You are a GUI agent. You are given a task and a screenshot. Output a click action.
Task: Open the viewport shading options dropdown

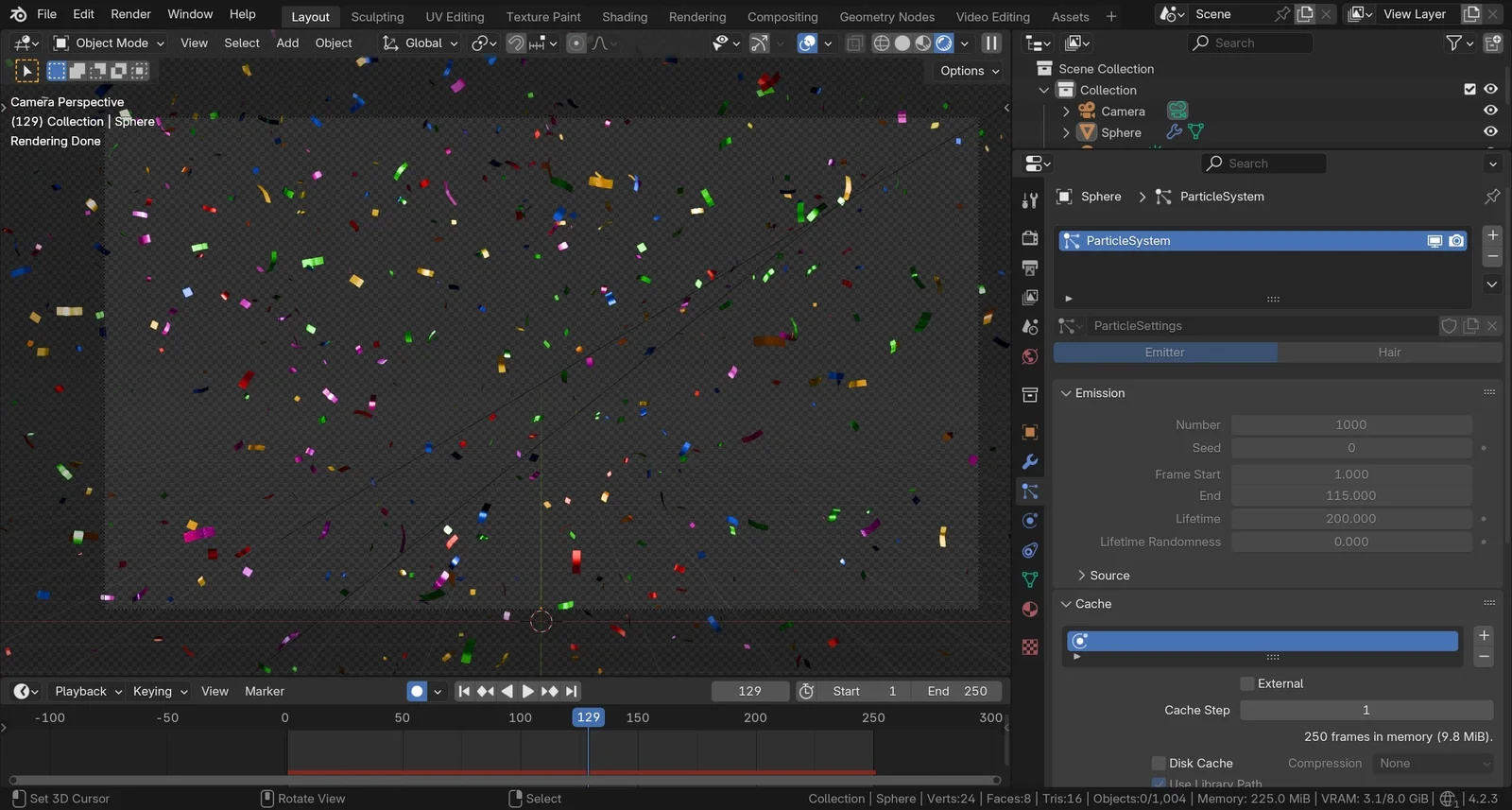[x=964, y=43]
